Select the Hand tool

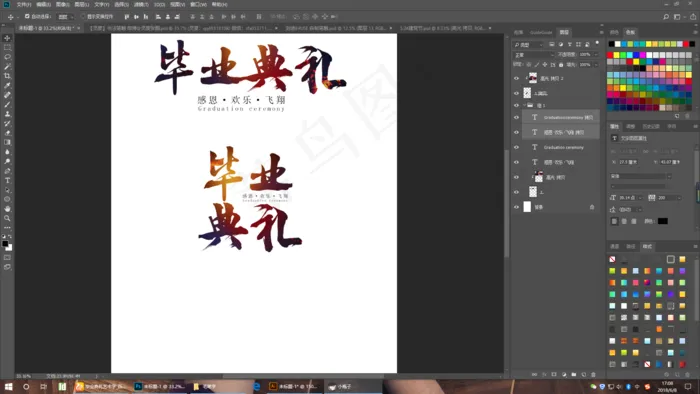(x=7, y=209)
